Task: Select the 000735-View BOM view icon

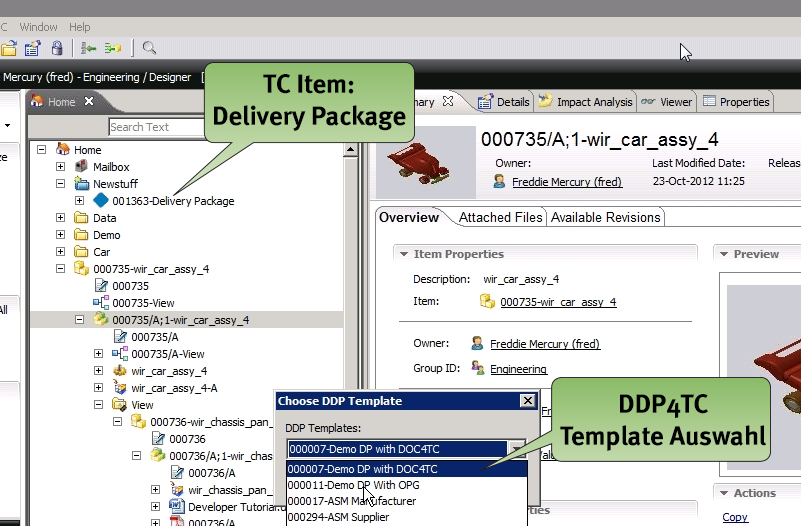Action: (x=101, y=303)
